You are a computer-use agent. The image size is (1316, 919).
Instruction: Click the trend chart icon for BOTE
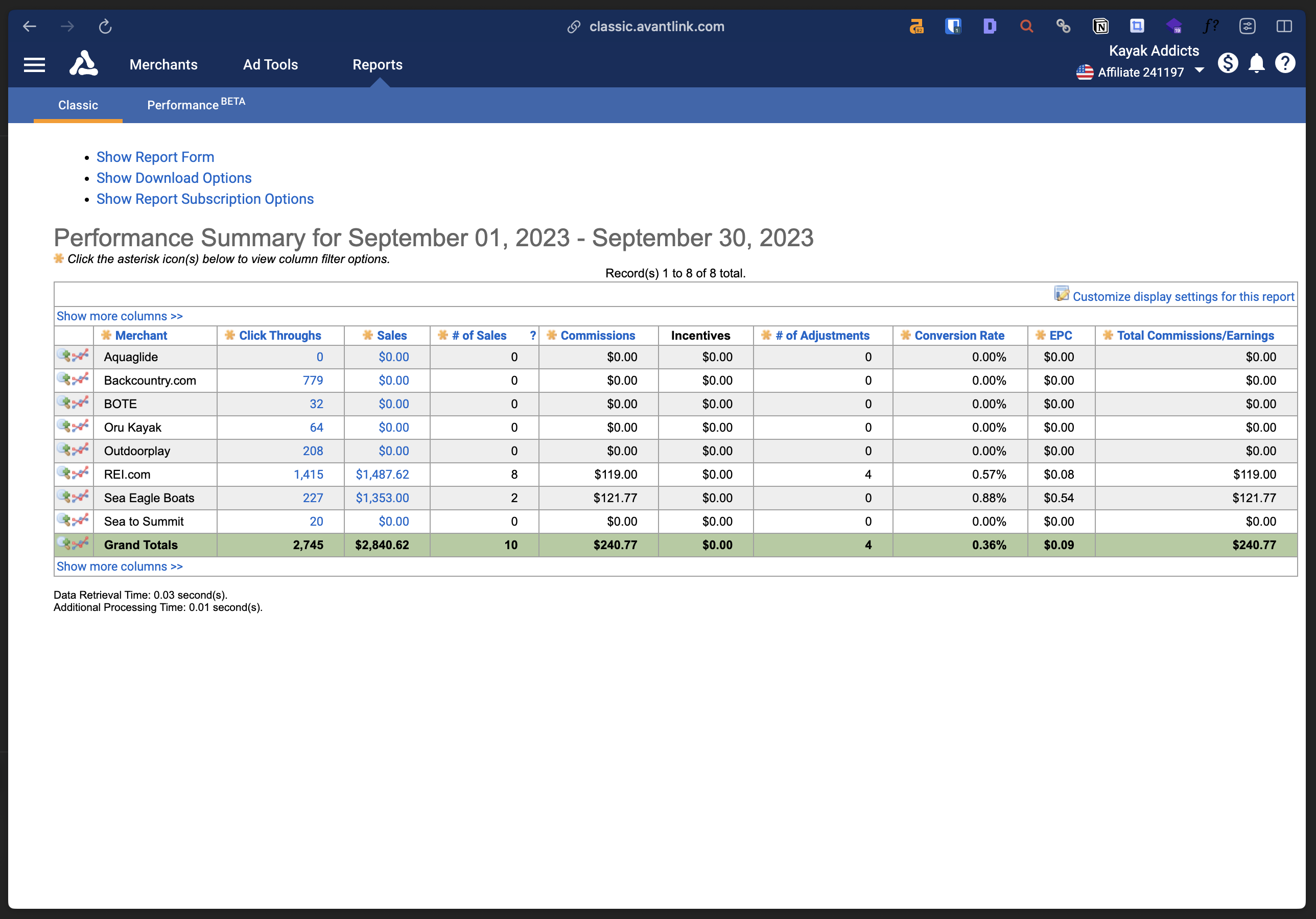tap(81, 403)
